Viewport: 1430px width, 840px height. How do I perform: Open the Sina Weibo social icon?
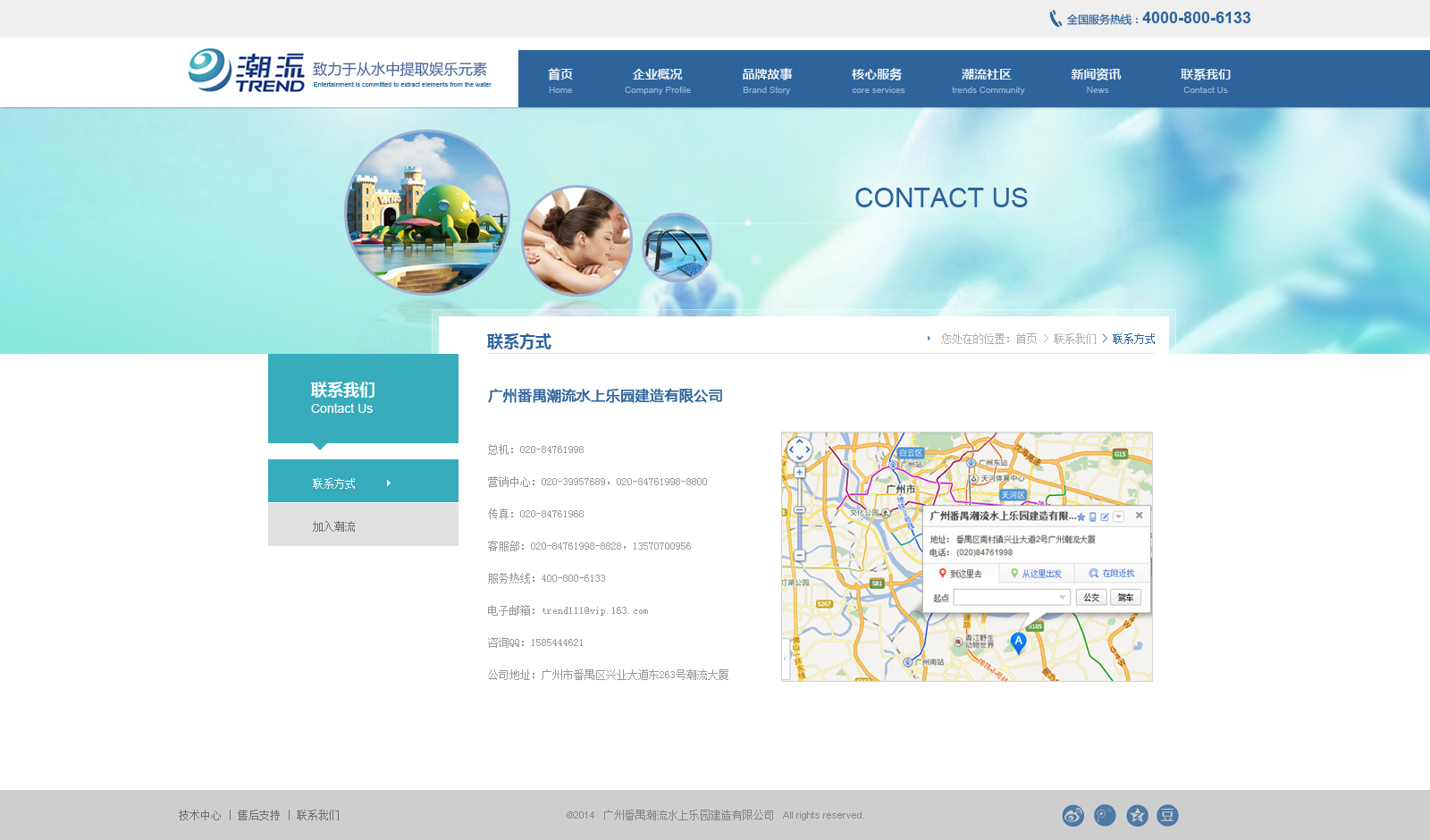pyautogui.click(x=1072, y=815)
